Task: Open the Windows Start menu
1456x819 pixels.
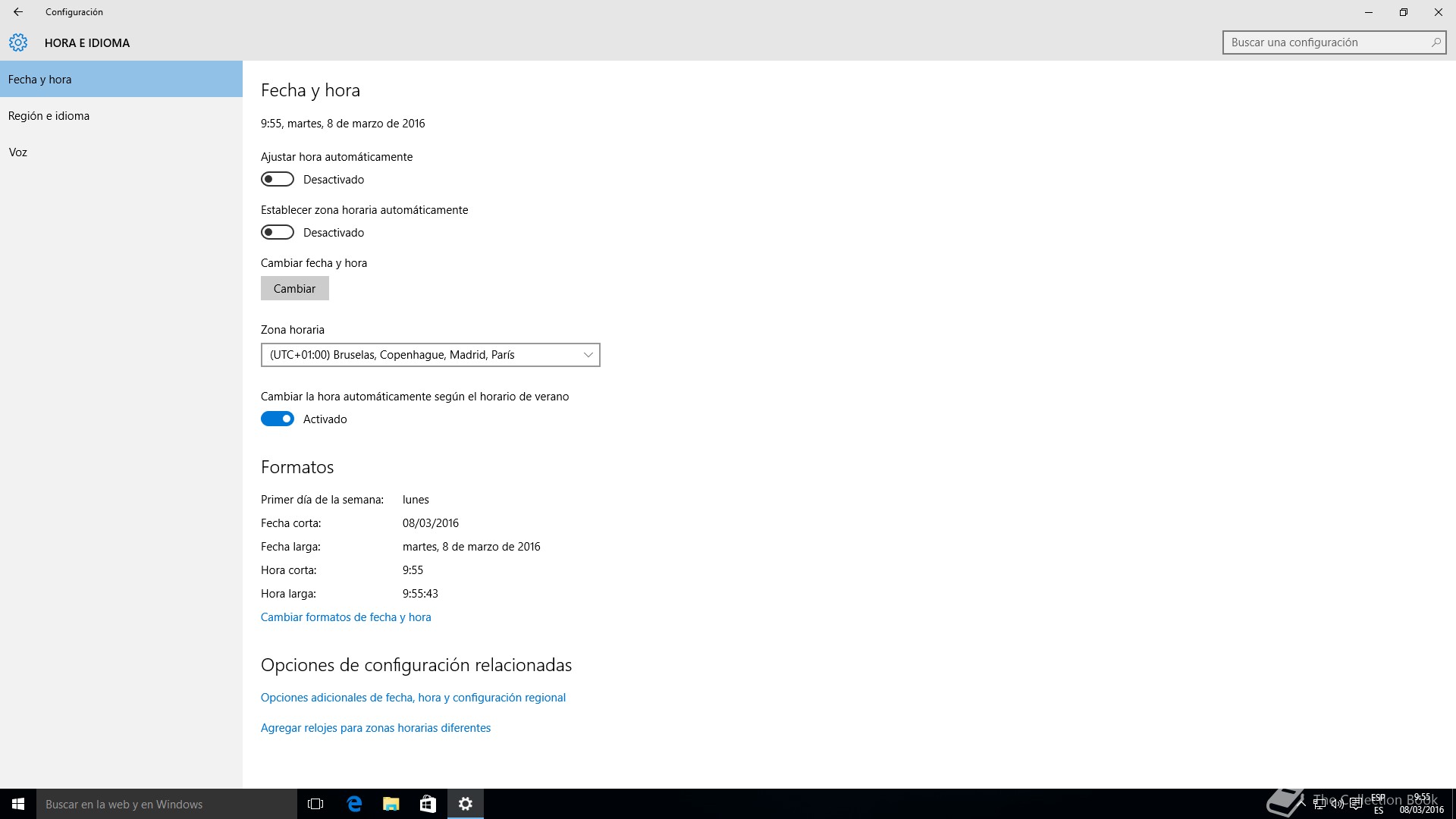Action: click(18, 804)
